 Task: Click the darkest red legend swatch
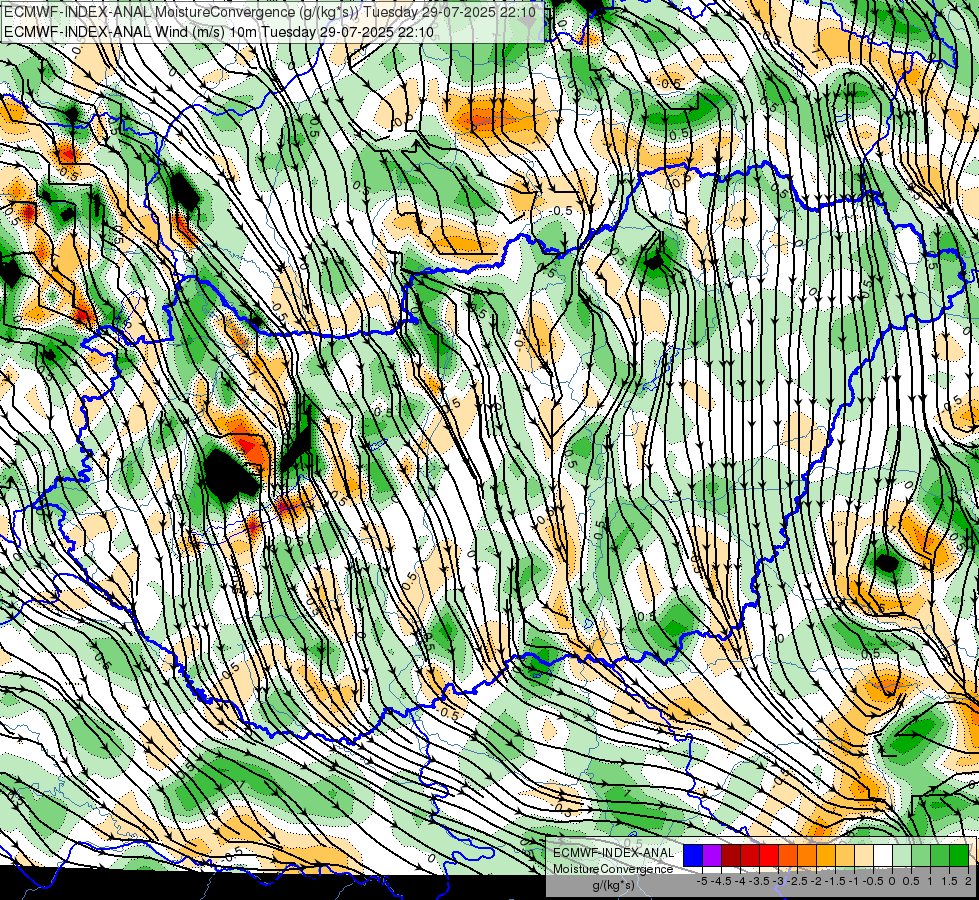[x=731, y=855]
